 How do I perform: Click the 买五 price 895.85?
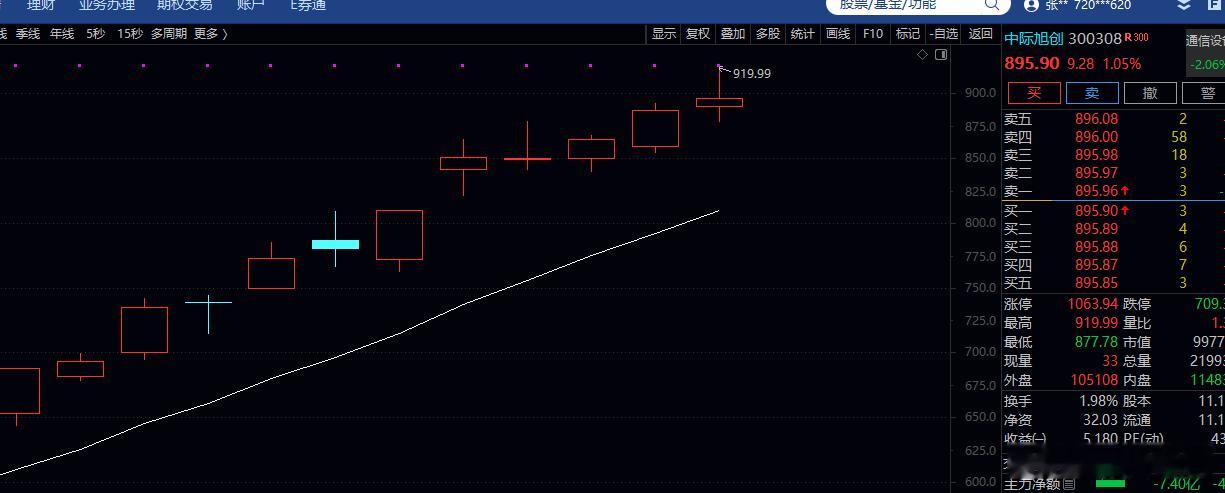pos(1096,283)
